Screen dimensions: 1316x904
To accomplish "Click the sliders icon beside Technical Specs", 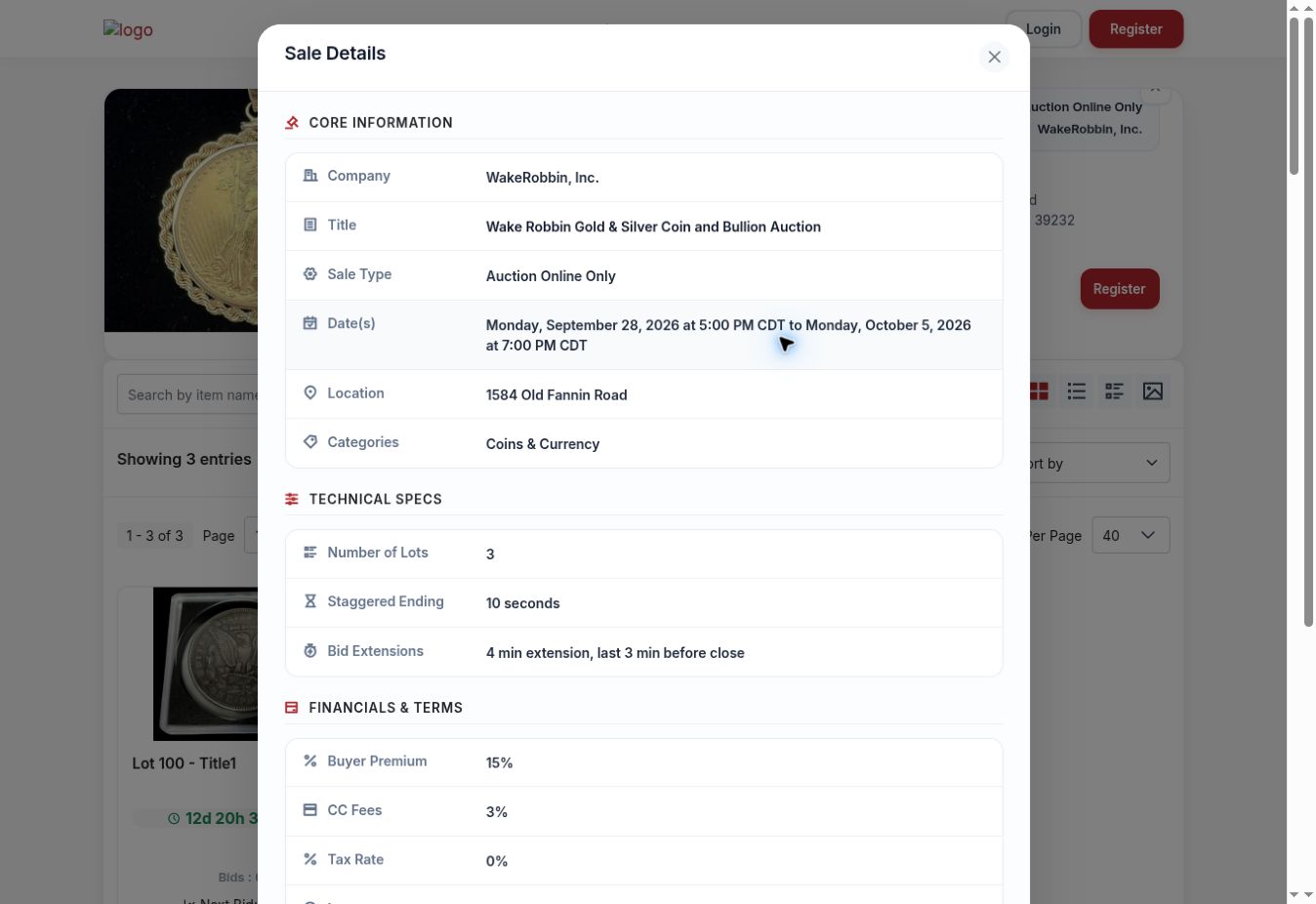I will click(x=292, y=499).
